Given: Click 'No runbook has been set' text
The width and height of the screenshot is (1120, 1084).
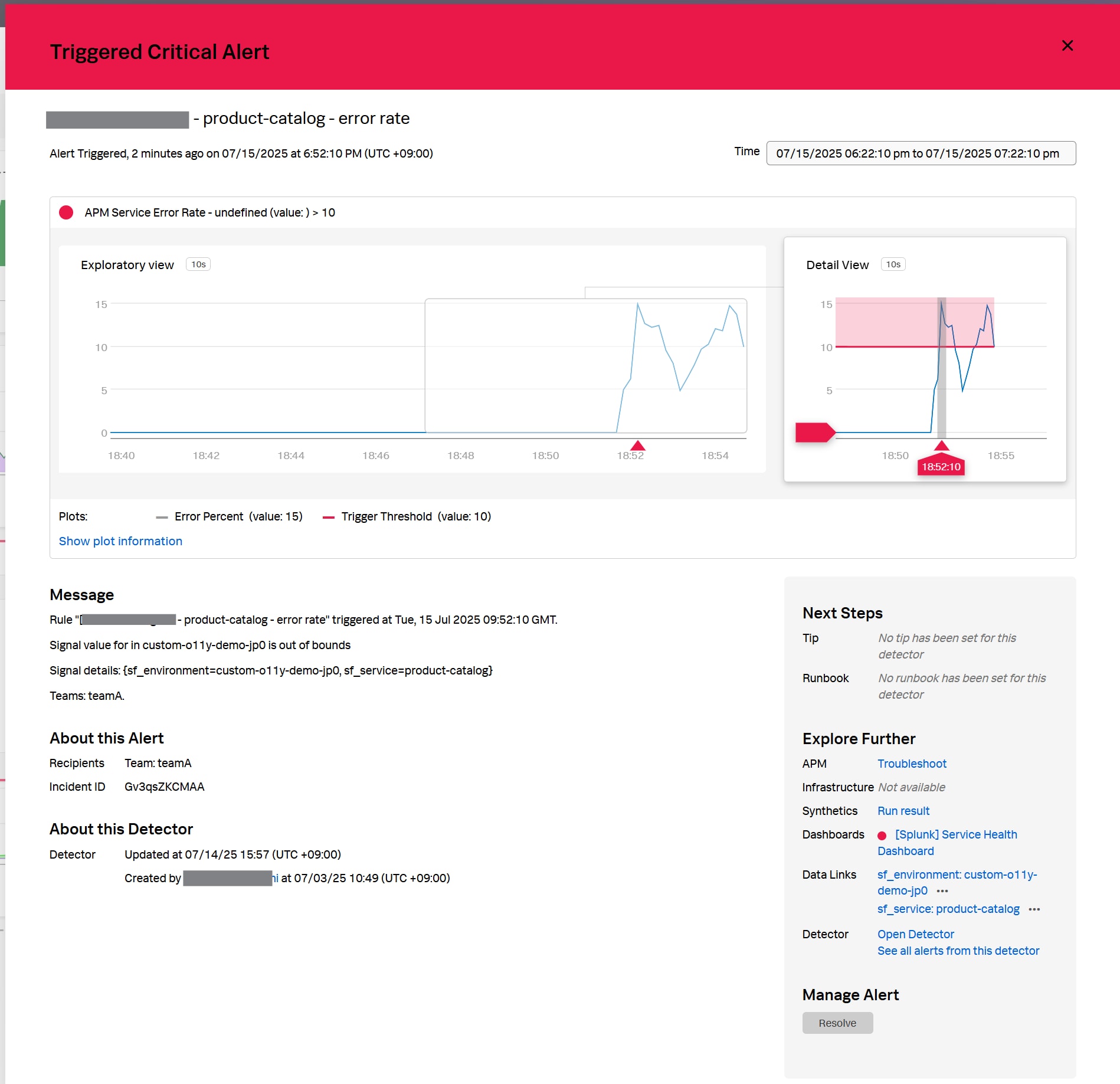Looking at the screenshot, I should point(962,686).
